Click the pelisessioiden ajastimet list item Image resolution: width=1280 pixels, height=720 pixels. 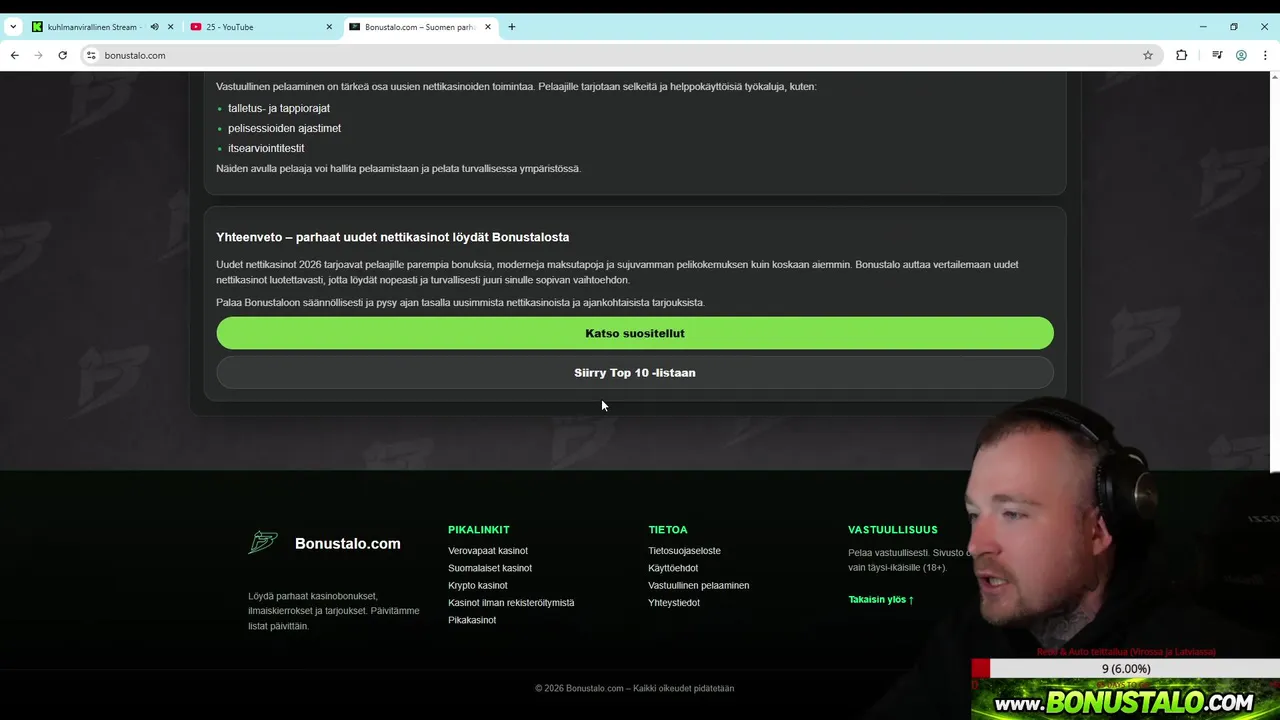[284, 128]
